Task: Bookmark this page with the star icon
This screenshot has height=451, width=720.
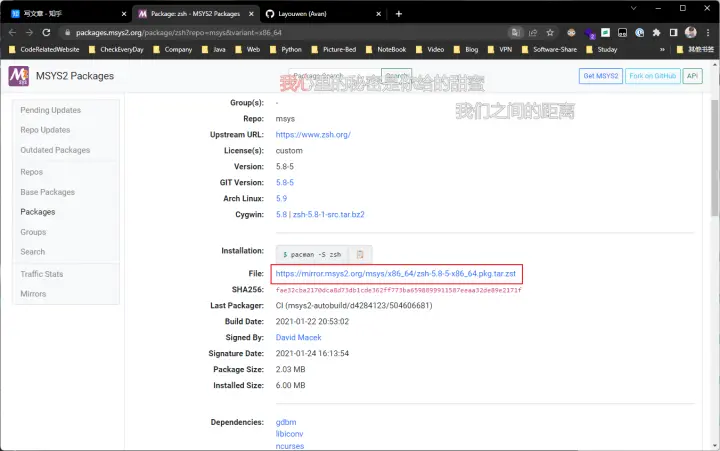Action: click(x=550, y=33)
